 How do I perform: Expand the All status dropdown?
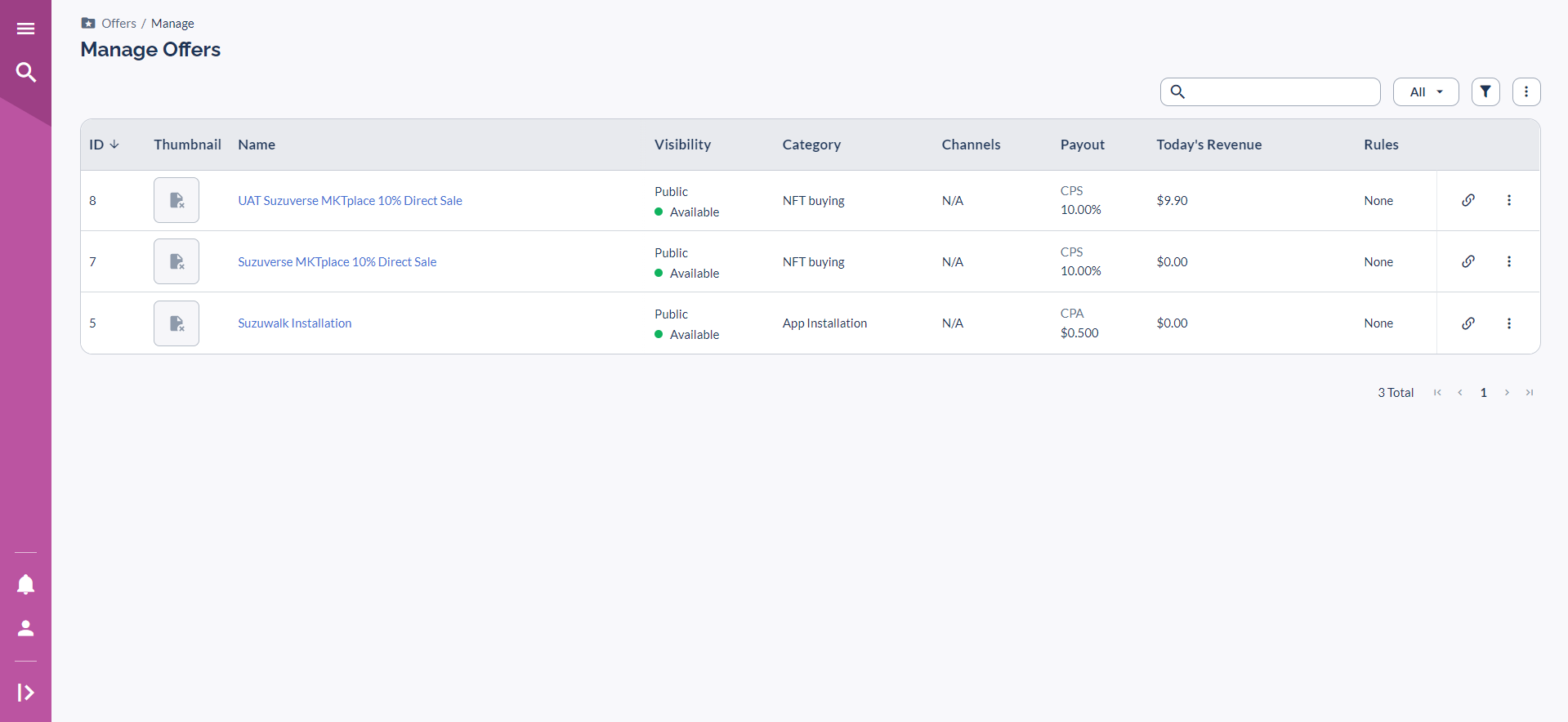pyautogui.click(x=1425, y=91)
